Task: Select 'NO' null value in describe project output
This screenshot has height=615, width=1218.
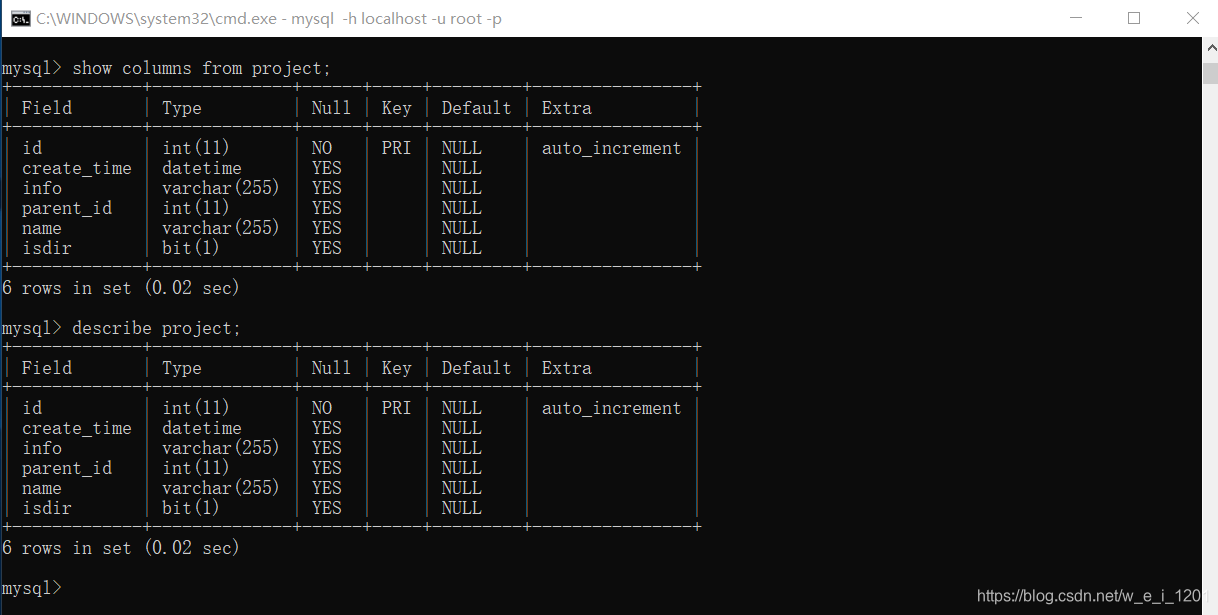Action: pyautogui.click(x=322, y=408)
